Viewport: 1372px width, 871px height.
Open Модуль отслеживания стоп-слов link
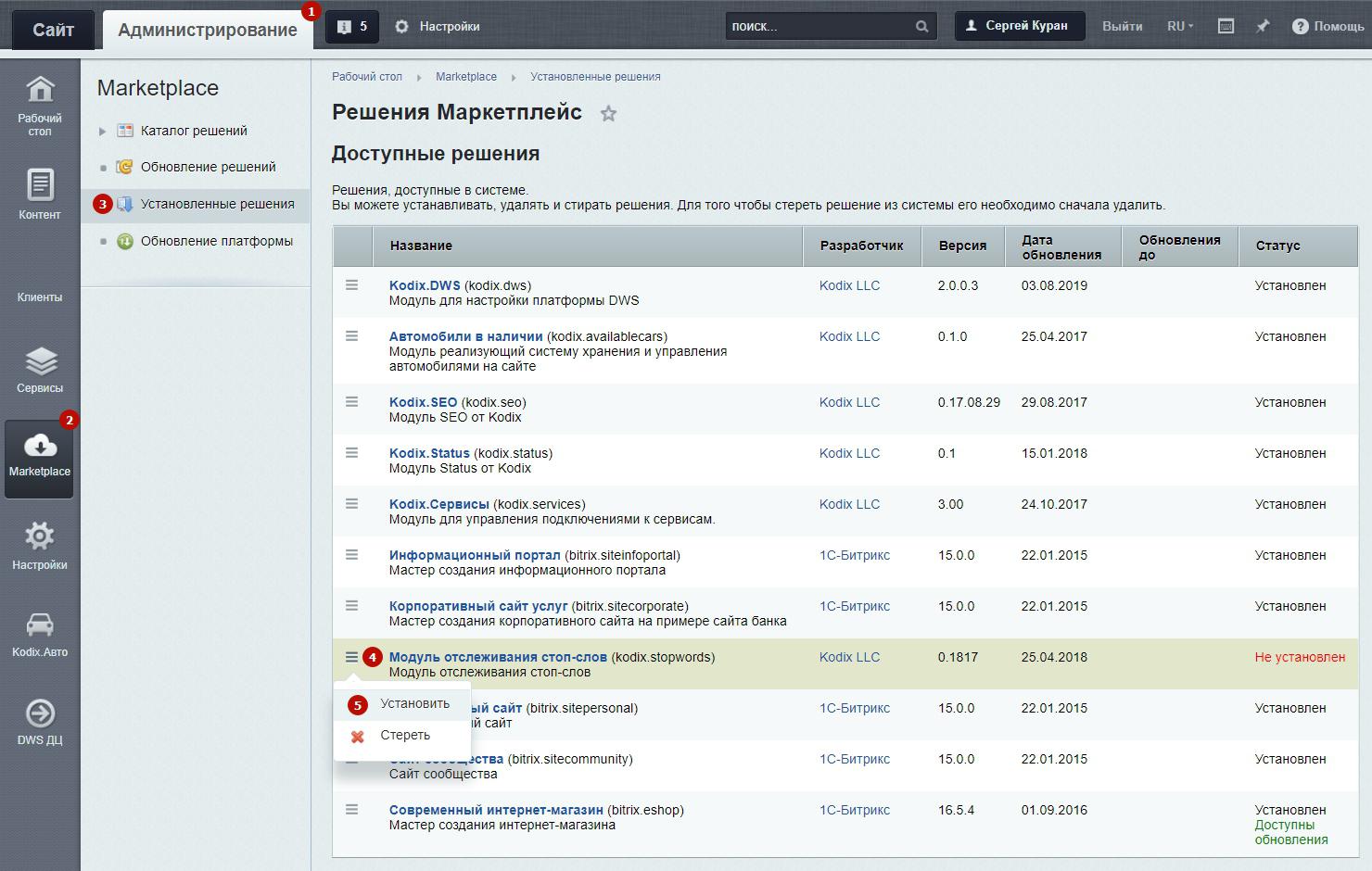(498, 657)
